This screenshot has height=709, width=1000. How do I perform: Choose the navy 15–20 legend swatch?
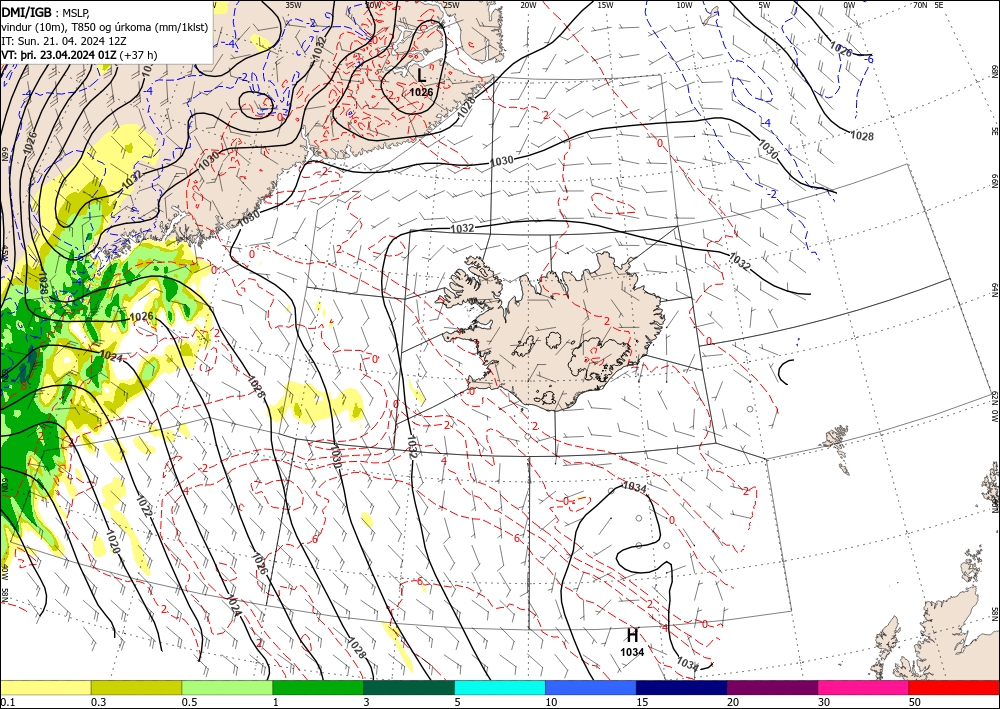(x=682, y=687)
